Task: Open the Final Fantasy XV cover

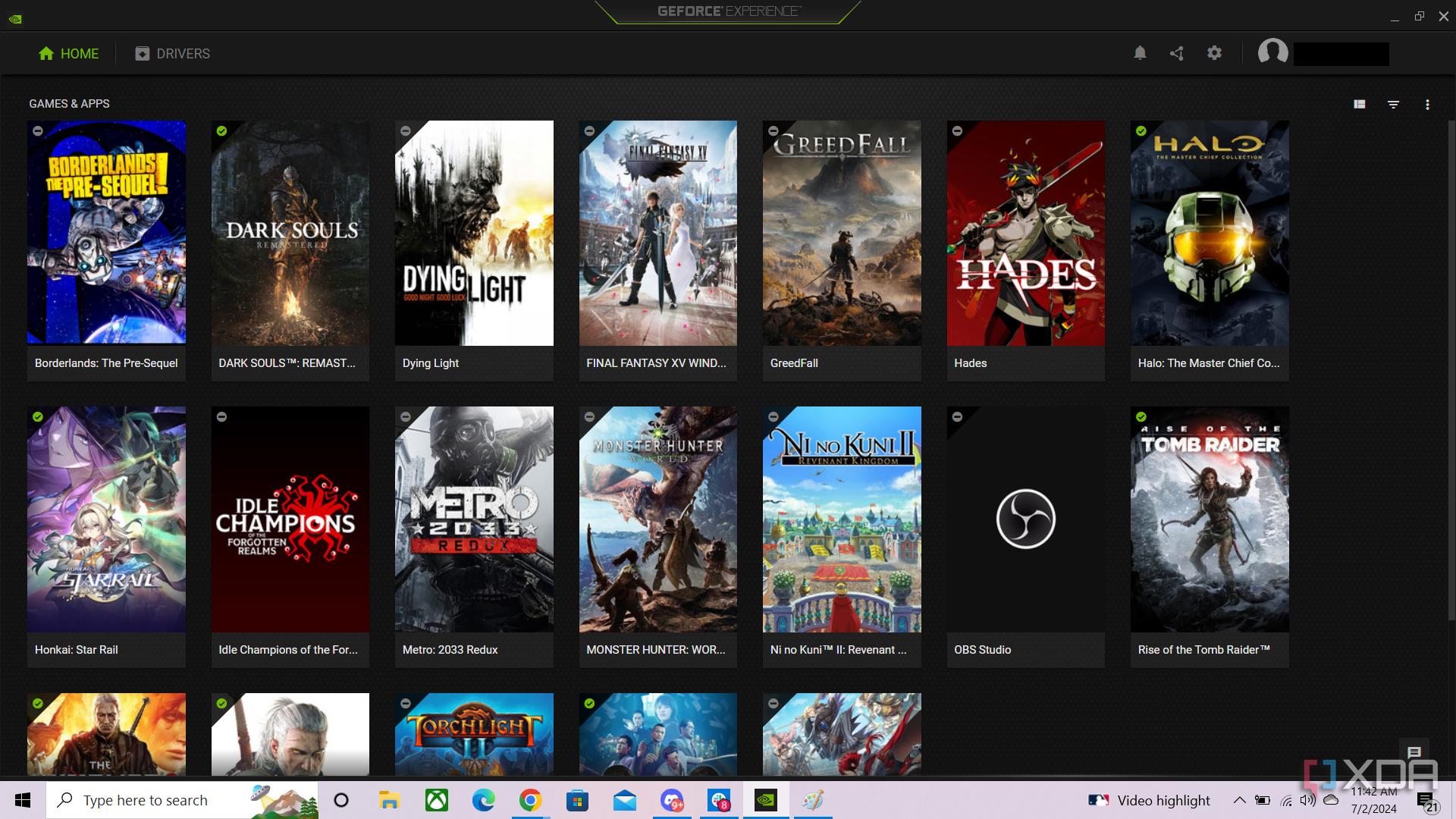Action: pos(658,233)
